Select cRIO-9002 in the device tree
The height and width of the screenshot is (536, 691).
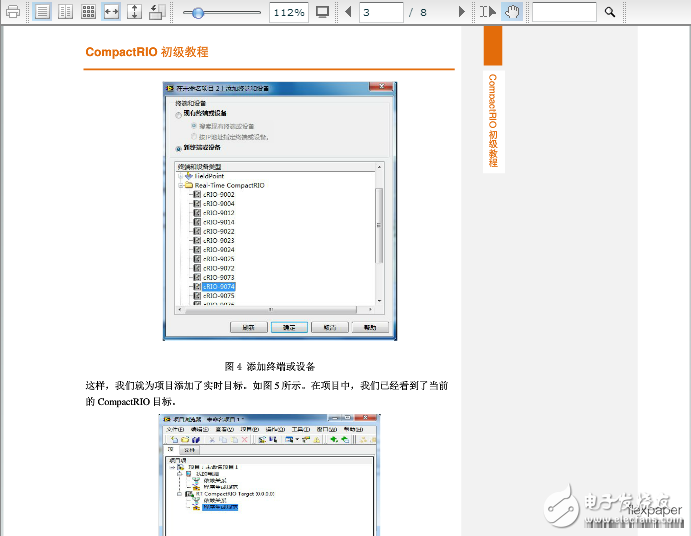point(219,194)
